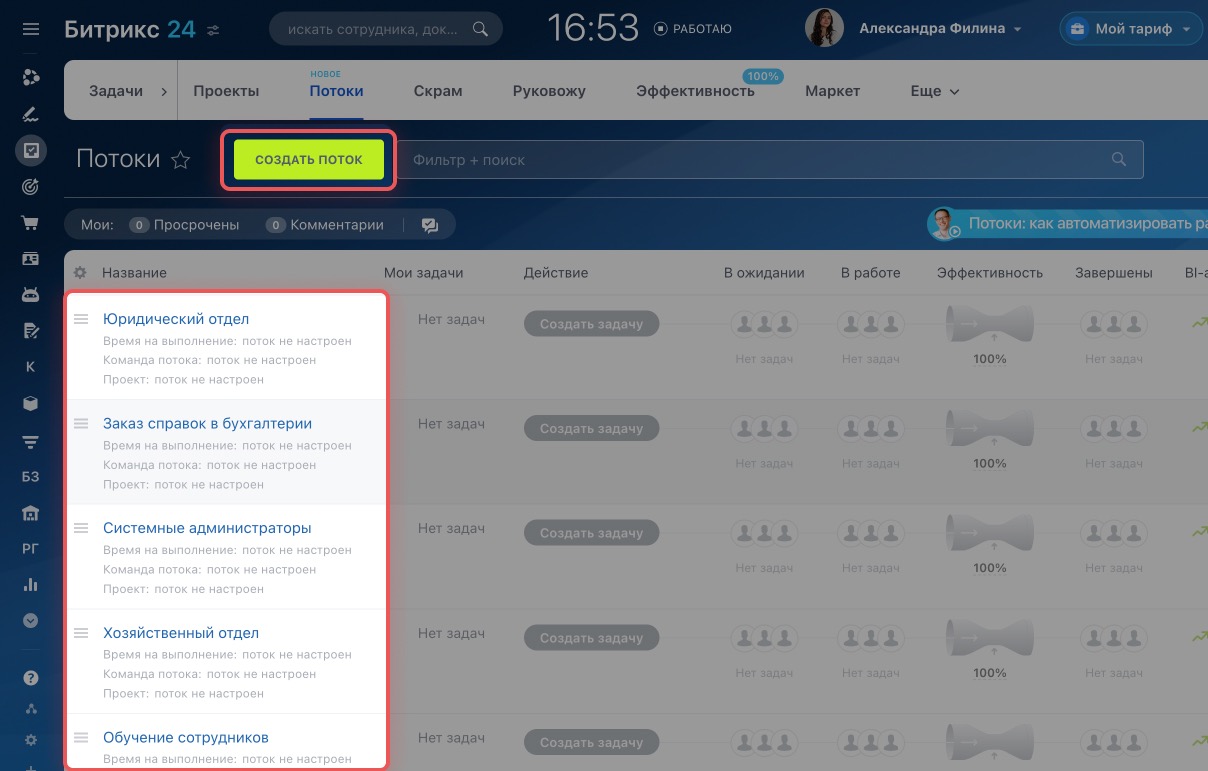Open the collaboration three-circles sidebar icon
Image resolution: width=1208 pixels, height=771 pixels.
31,78
